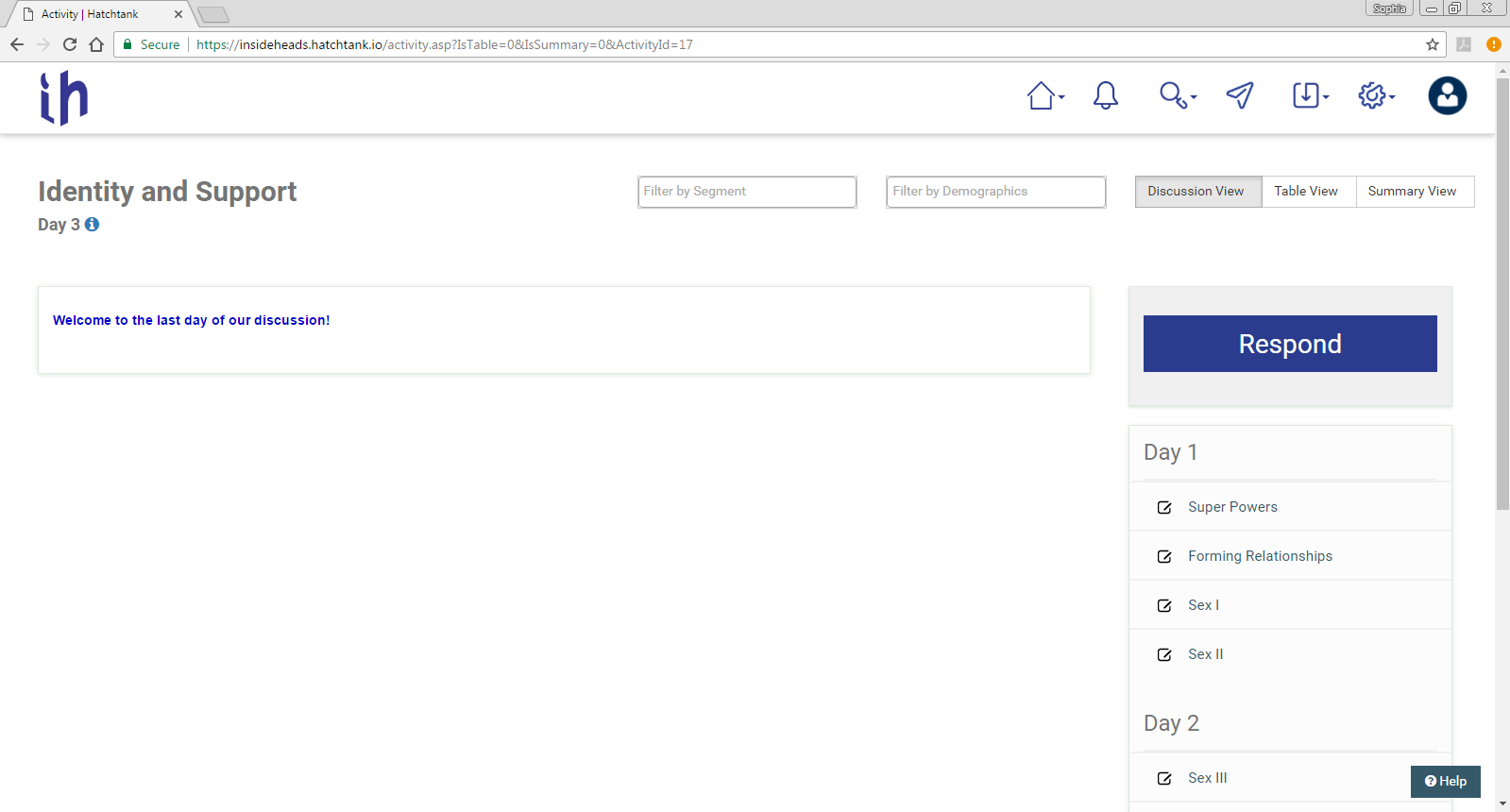This screenshot has height=812, width=1510.
Task: Click the browser home button
Action: click(96, 44)
